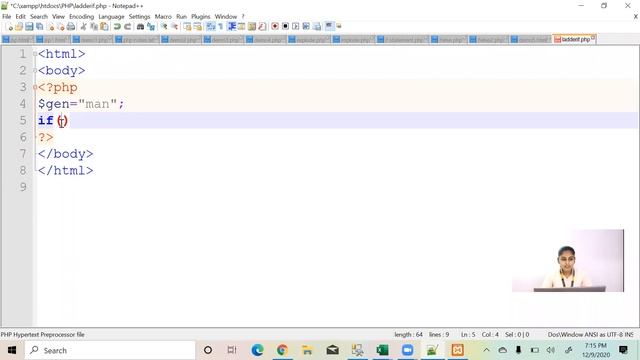Start macro recording with red Record icon
Viewport: 640px width, 360px height.
(x=275, y=27)
